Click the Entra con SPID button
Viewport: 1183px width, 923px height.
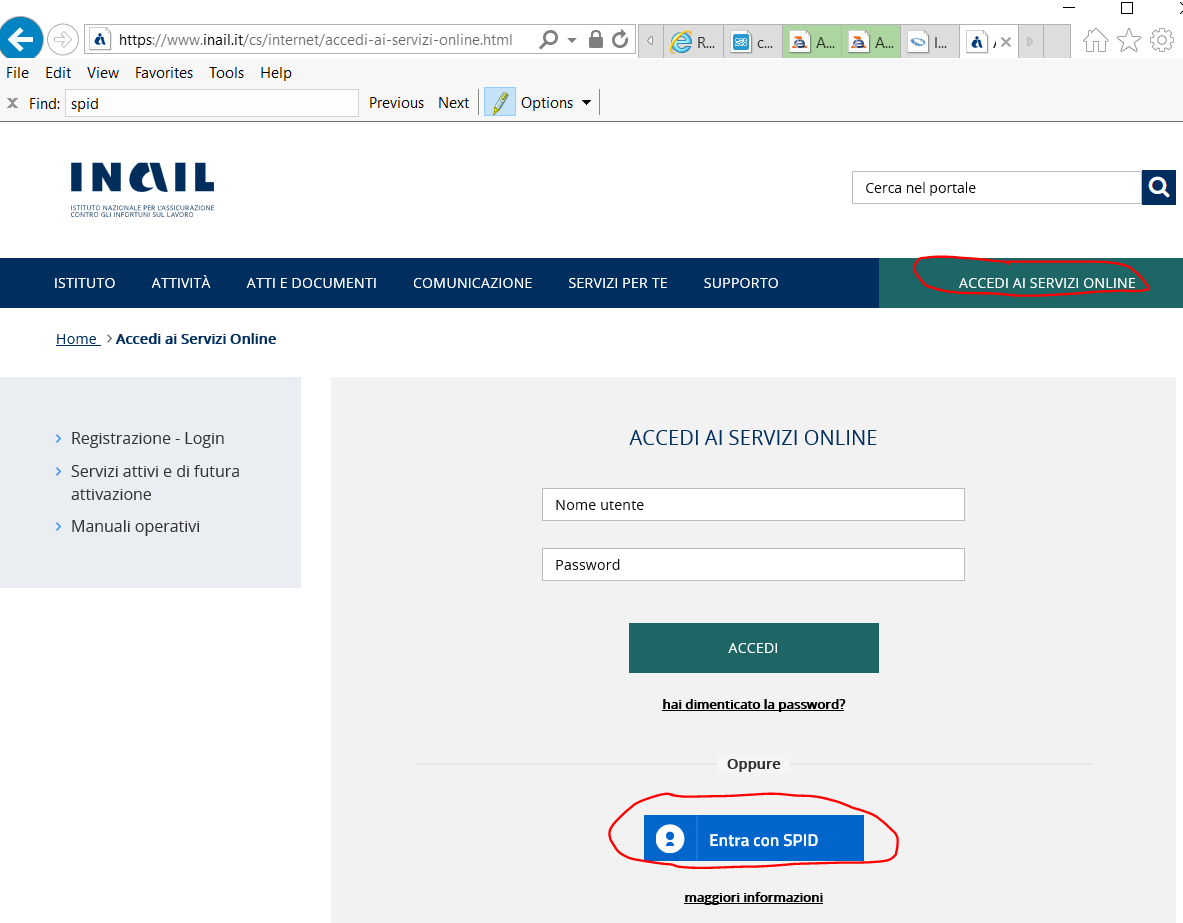tap(753, 839)
